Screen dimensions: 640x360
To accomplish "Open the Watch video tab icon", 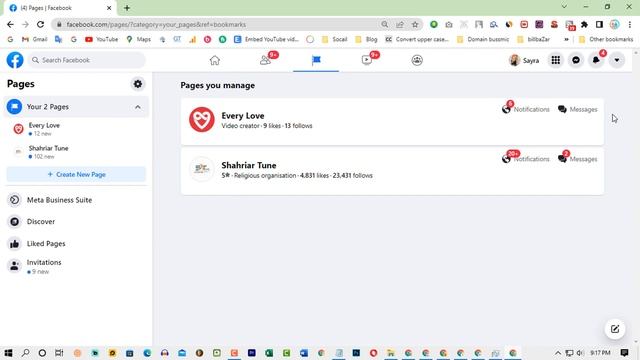I will (x=367, y=60).
